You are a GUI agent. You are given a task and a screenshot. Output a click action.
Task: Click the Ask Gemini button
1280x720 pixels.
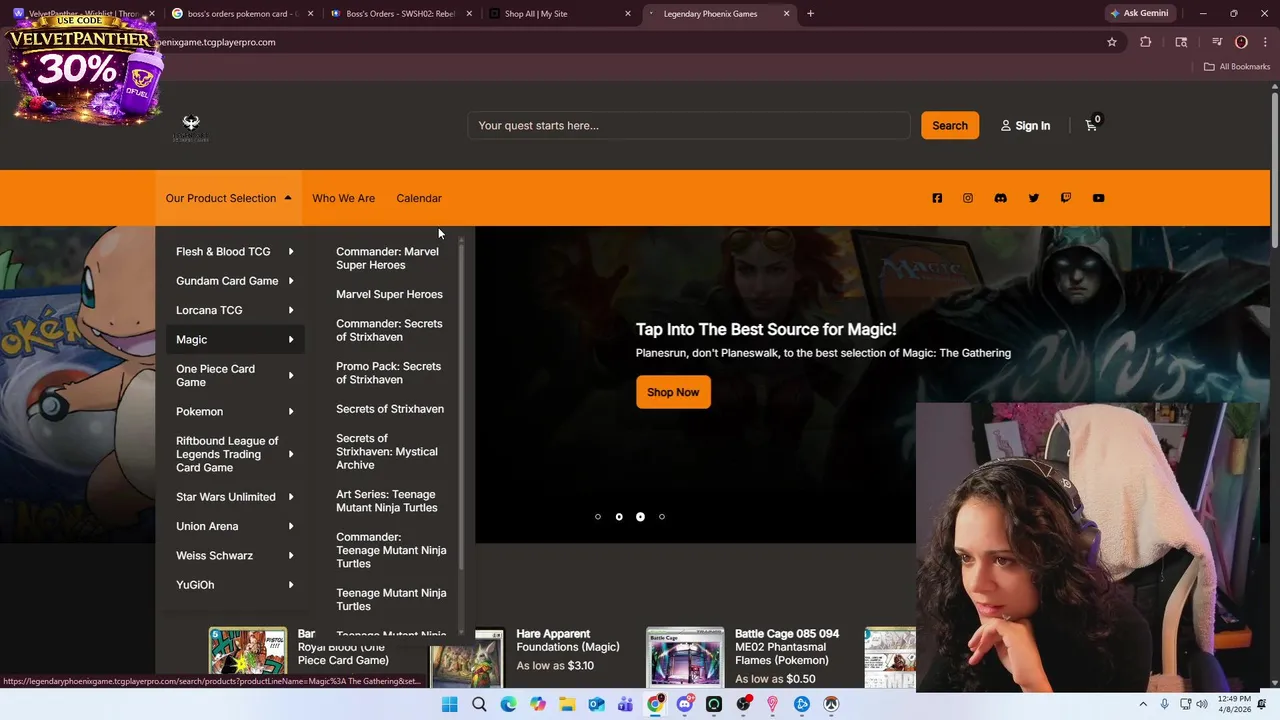pos(1142,13)
